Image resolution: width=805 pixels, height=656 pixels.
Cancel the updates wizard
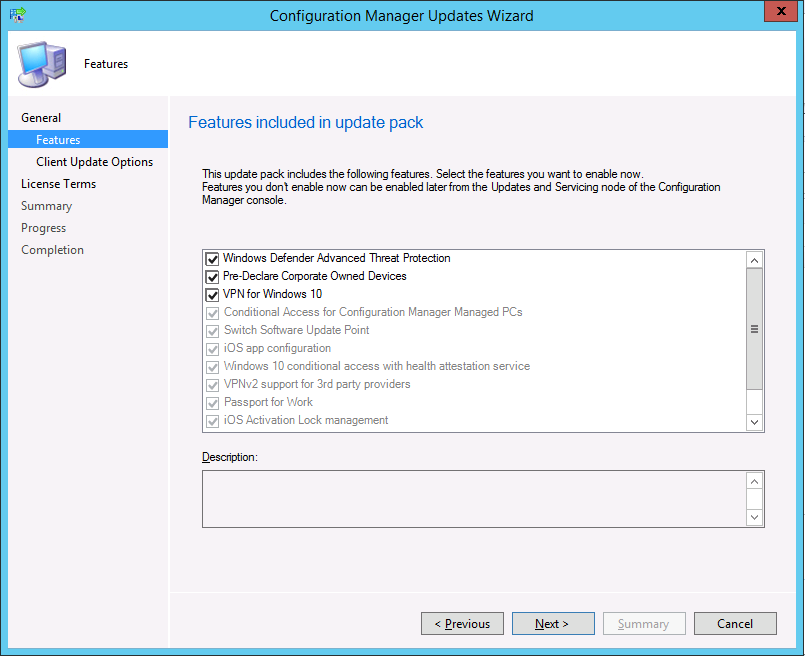click(x=735, y=623)
